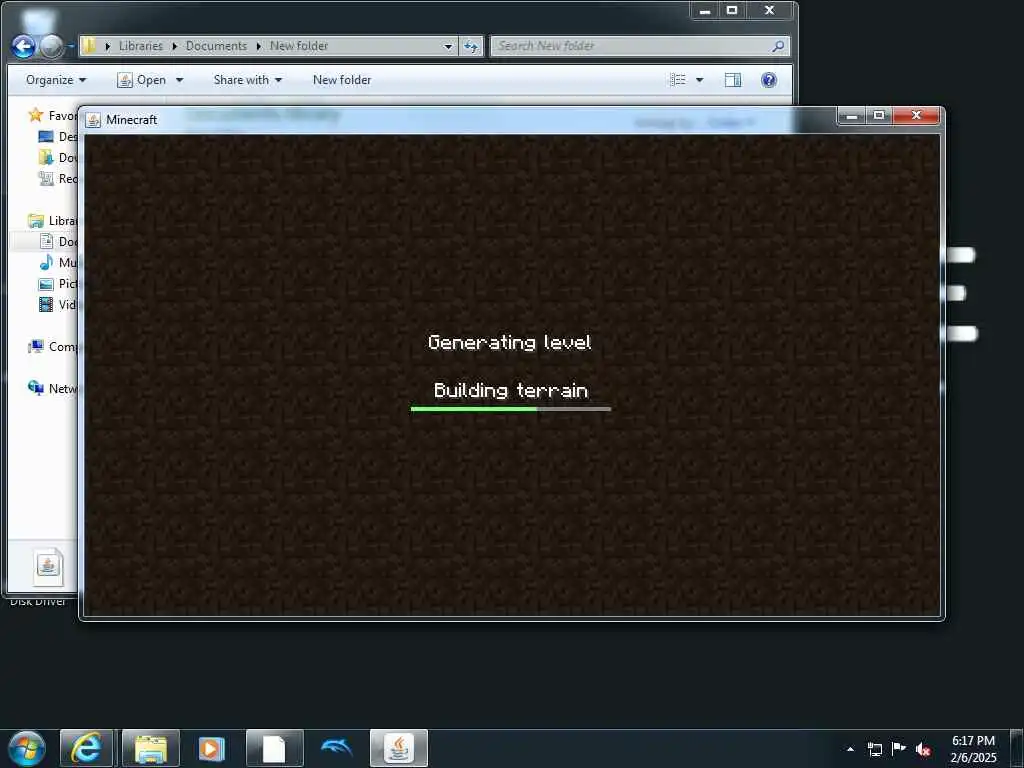
Task: Open the blank document taskbar icon
Action: click(x=274, y=748)
